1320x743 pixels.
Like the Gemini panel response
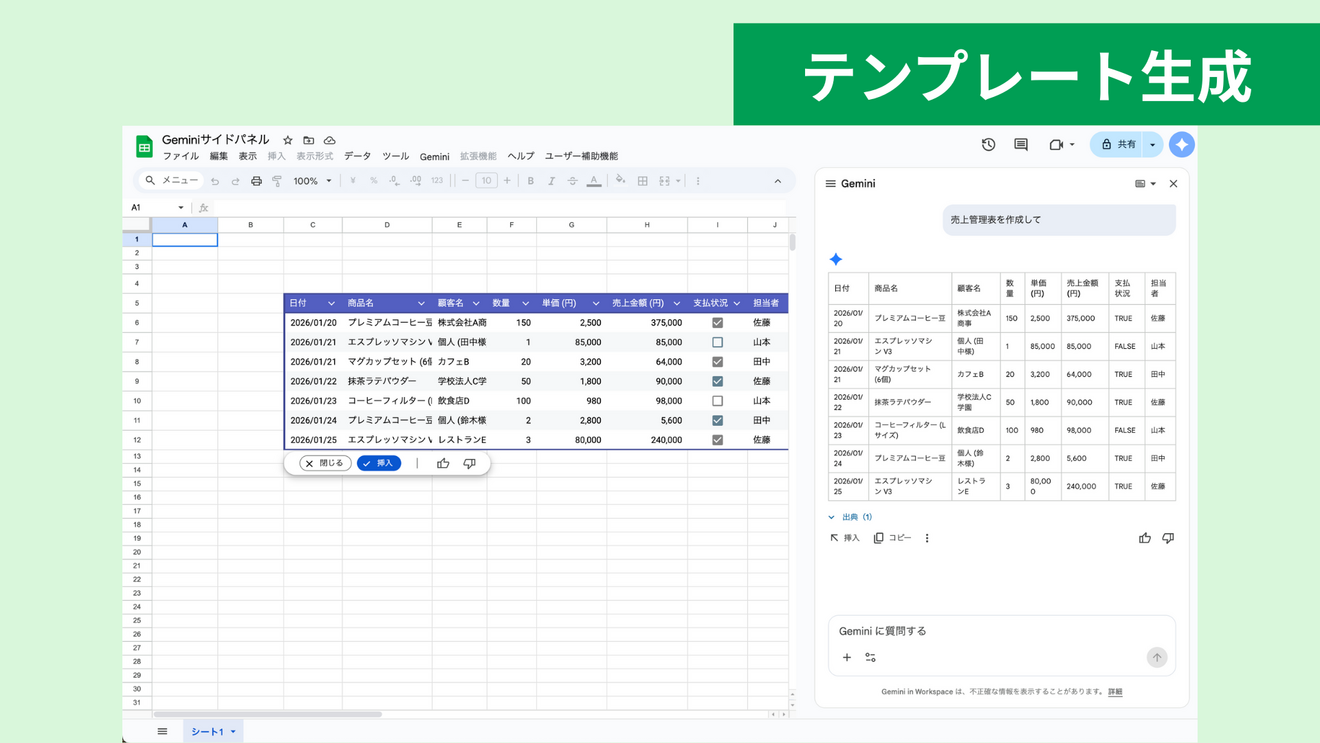coord(1144,538)
